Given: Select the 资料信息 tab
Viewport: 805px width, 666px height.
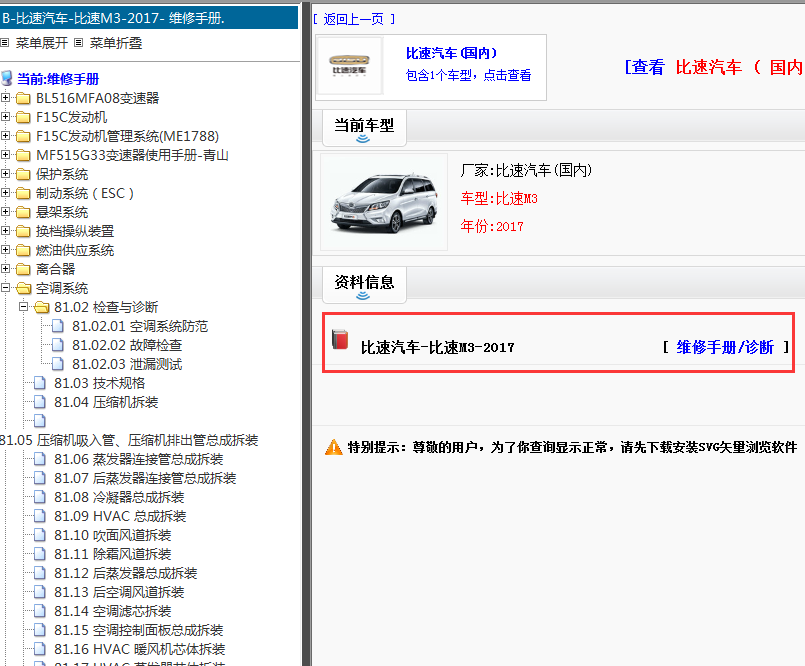Looking at the screenshot, I should pyautogui.click(x=364, y=284).
